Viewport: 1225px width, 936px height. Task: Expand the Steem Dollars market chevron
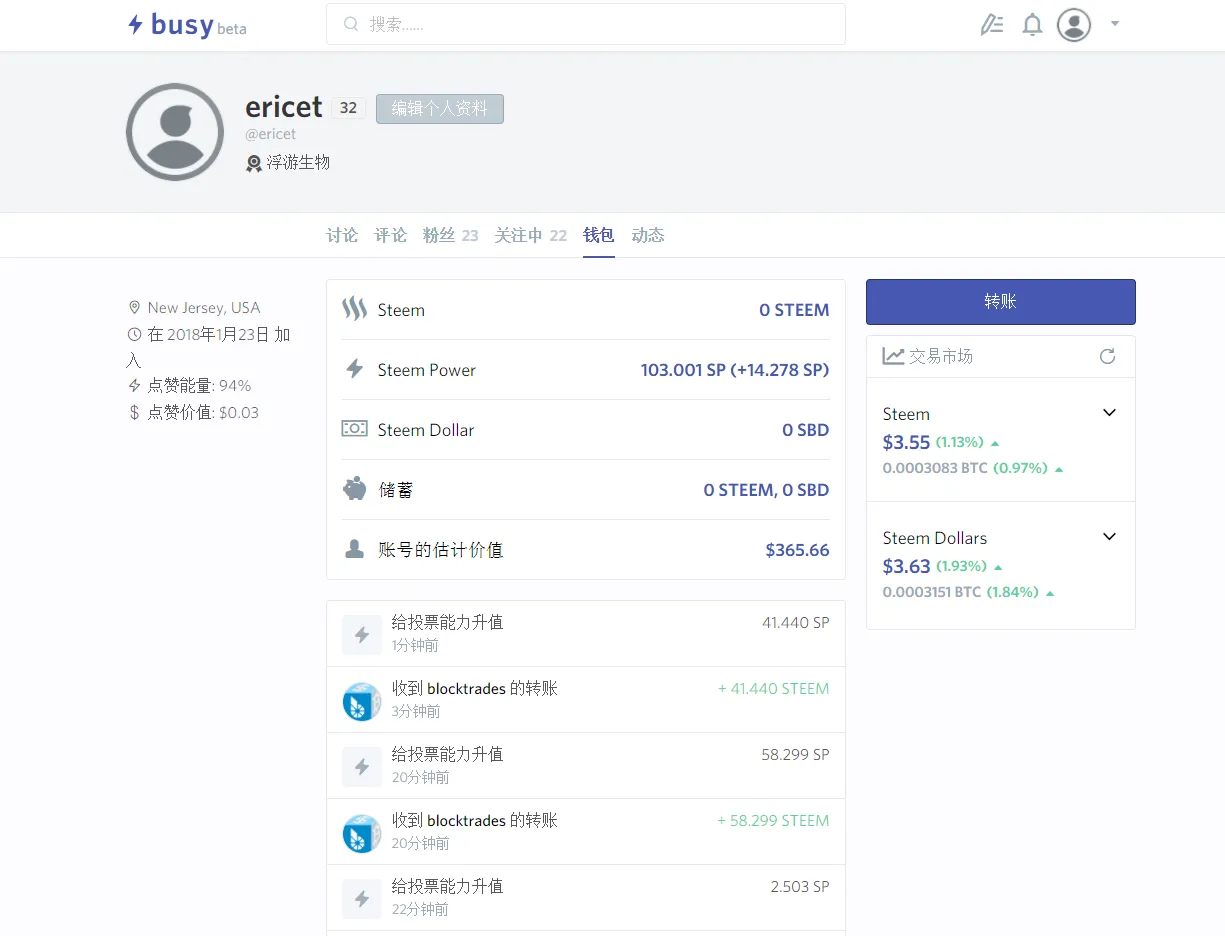[x=1109, y=537]
